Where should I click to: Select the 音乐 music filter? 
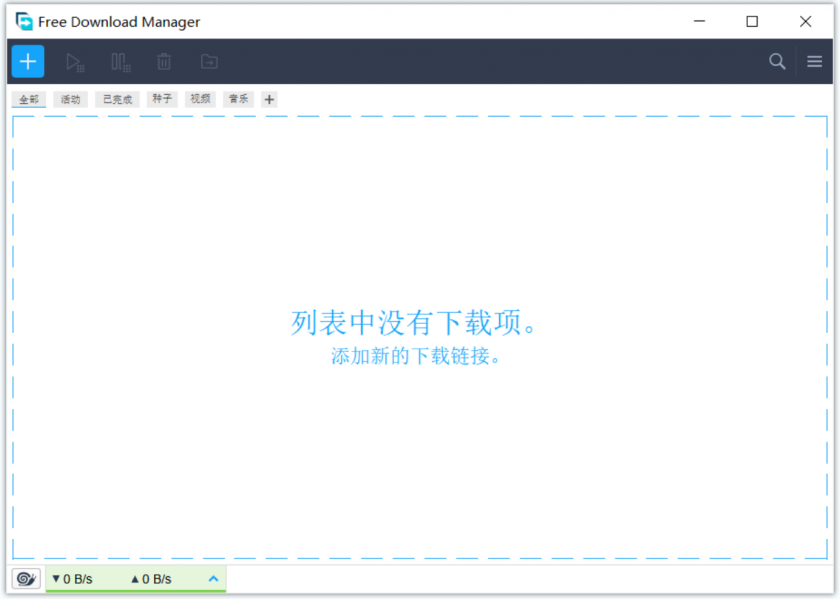[x=238, y=99]
